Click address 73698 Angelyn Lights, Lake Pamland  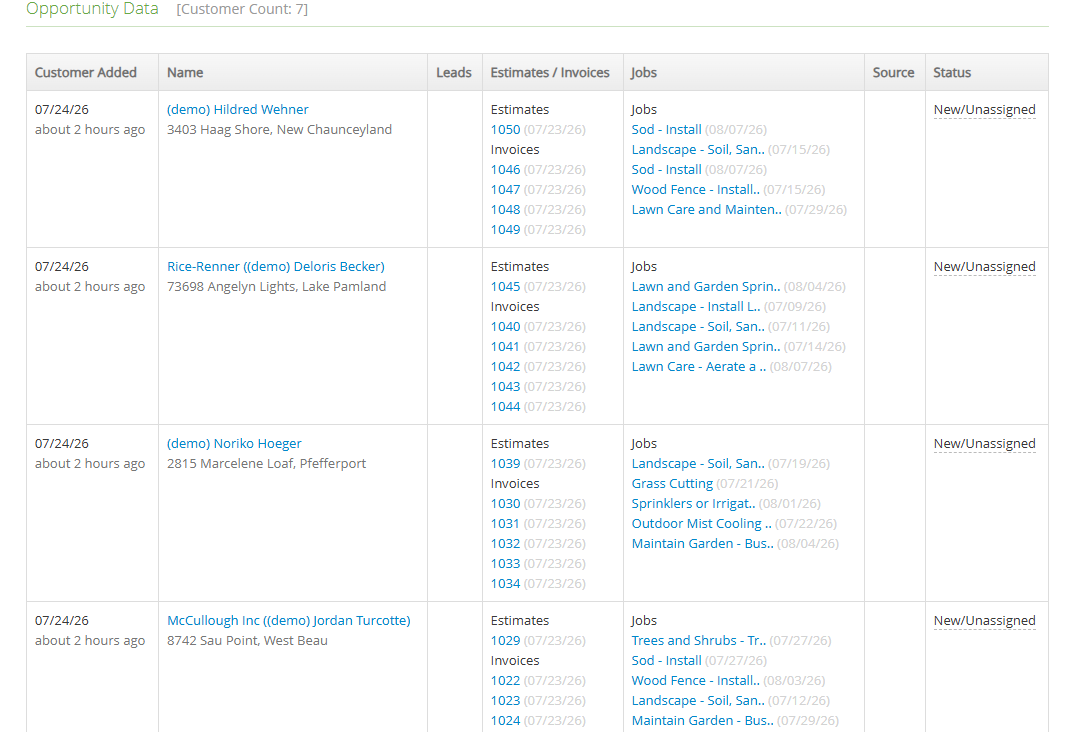(x=276, y=286)
